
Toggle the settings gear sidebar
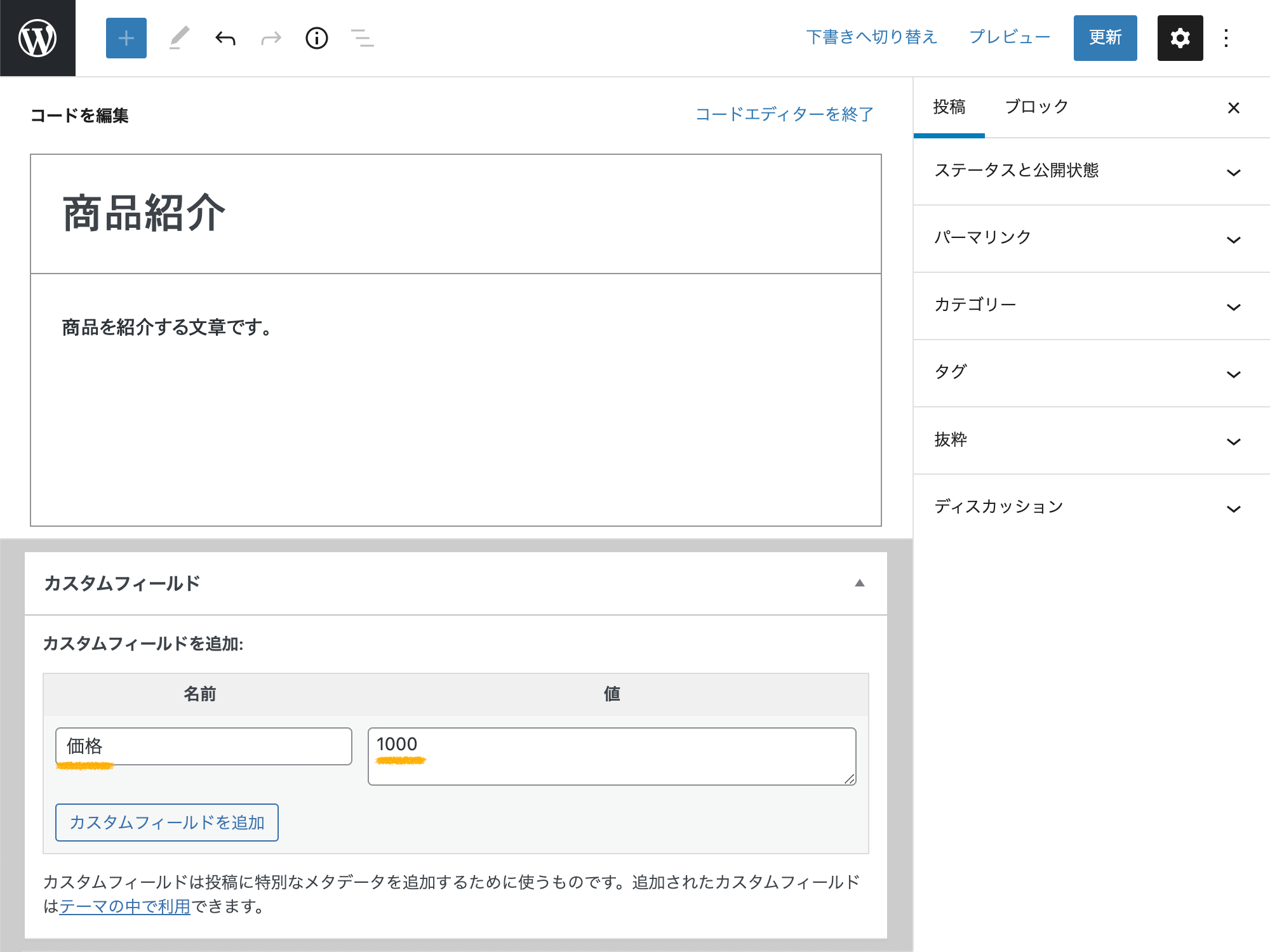(1180, 38)
